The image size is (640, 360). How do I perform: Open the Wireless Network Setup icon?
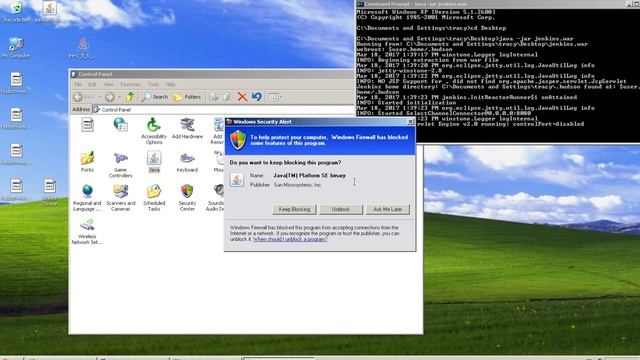pos(87,231)
